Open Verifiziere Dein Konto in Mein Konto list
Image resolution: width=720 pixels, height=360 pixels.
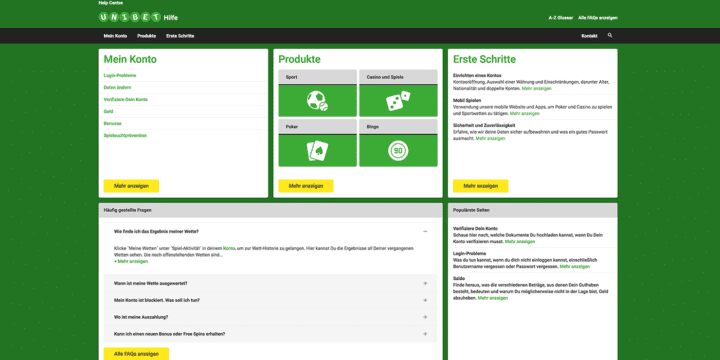pyautogui.click(x=126, y=99)
